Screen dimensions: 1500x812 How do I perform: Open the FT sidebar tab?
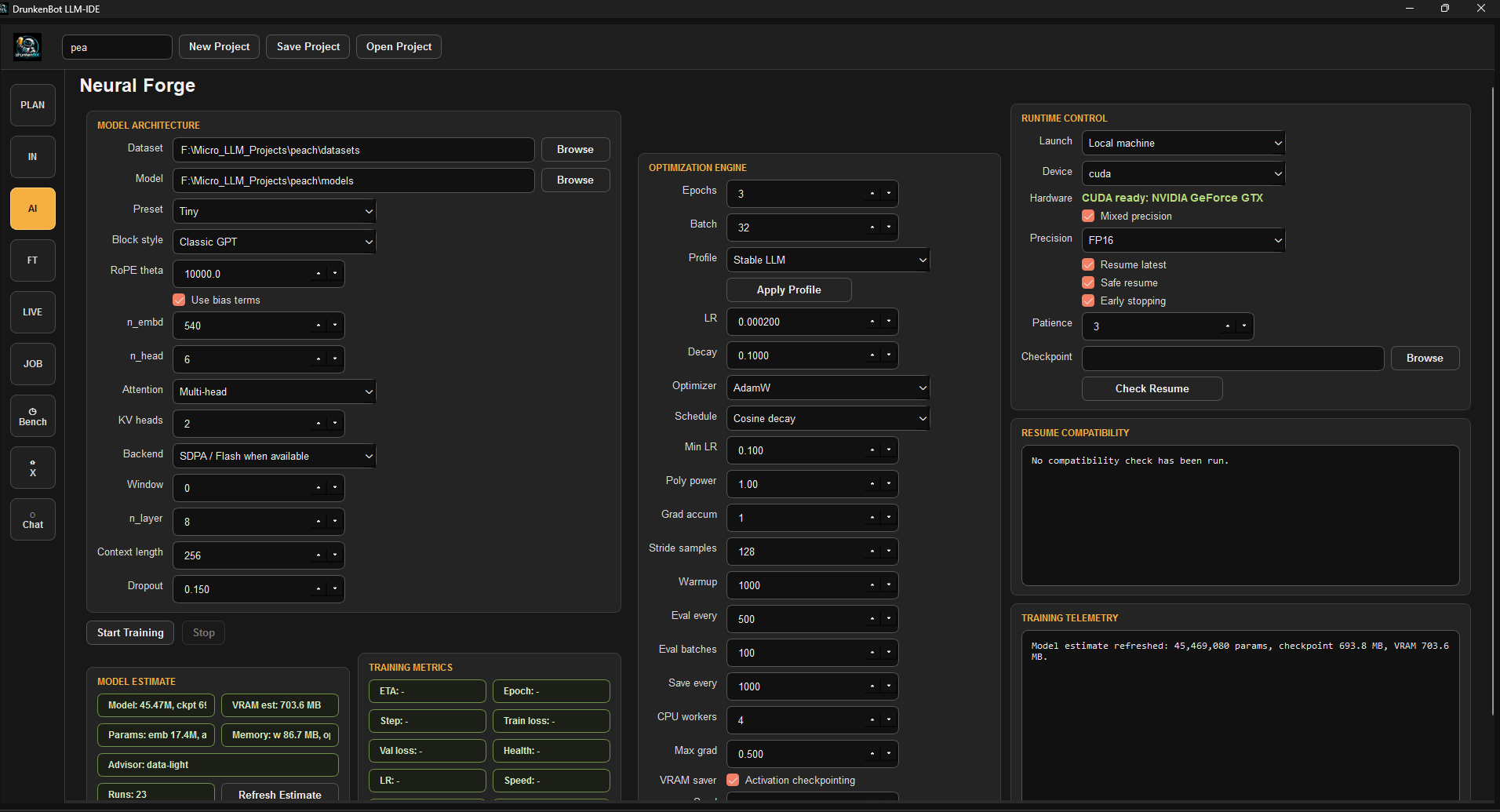[x=33, y=260]
